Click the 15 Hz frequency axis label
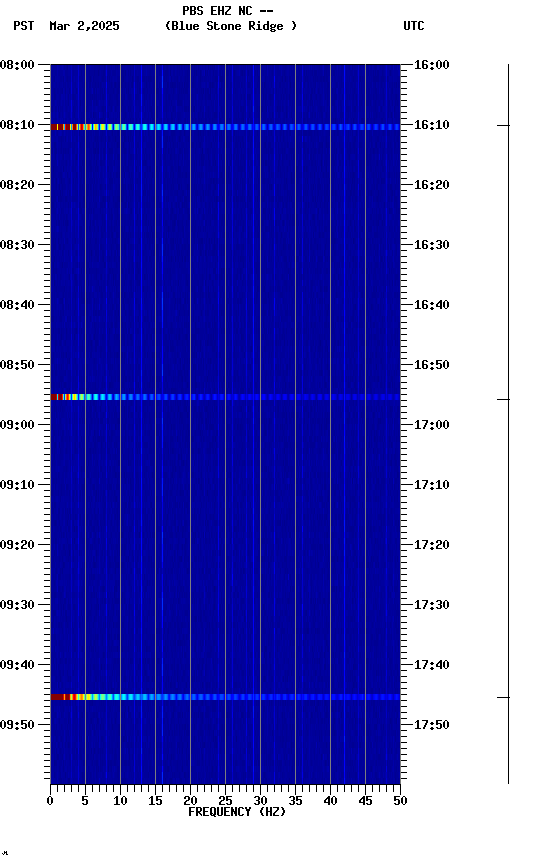Viewport: 552px width, 864px height. tap(155, 801)
